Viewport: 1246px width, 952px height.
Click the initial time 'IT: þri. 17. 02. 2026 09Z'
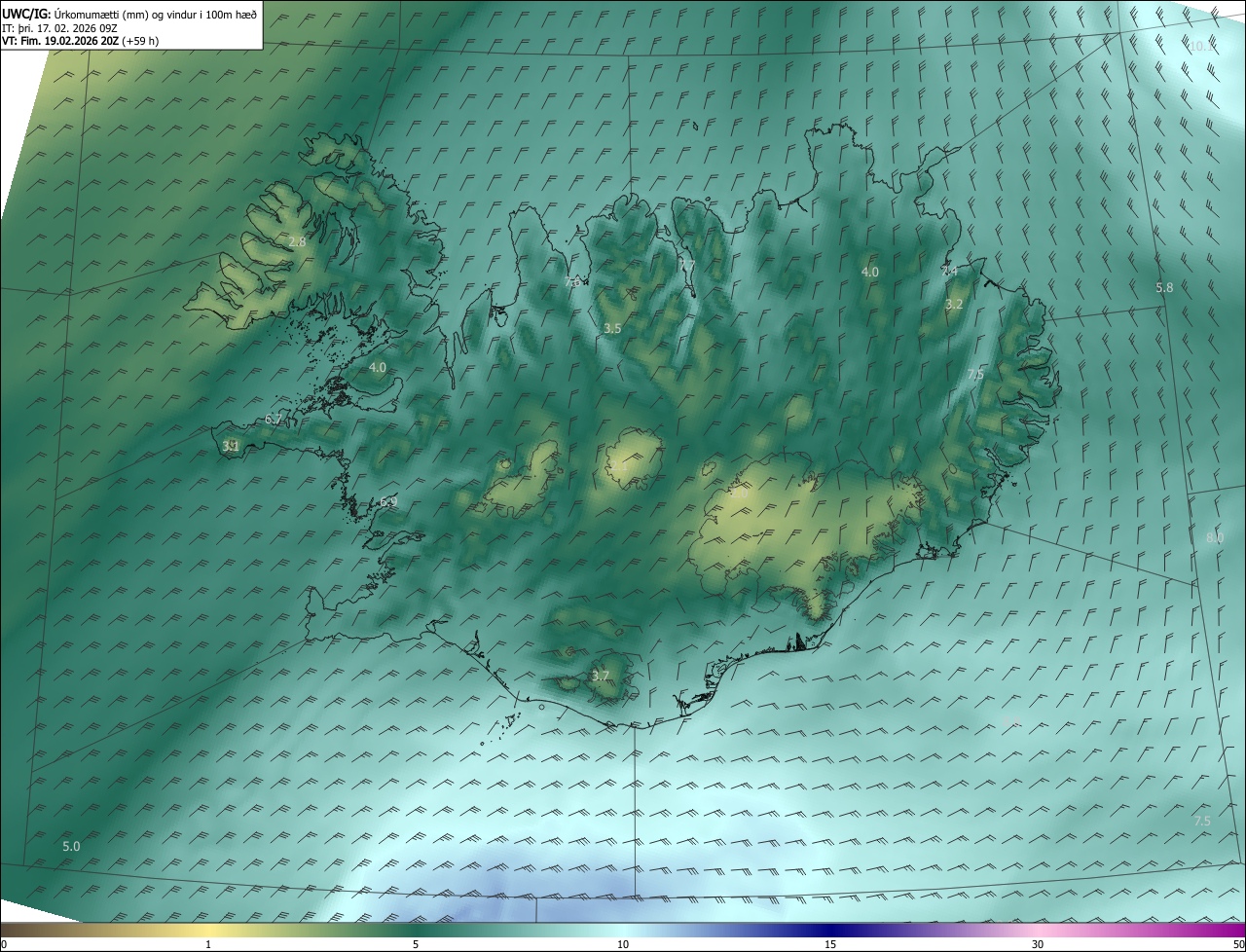60,27
